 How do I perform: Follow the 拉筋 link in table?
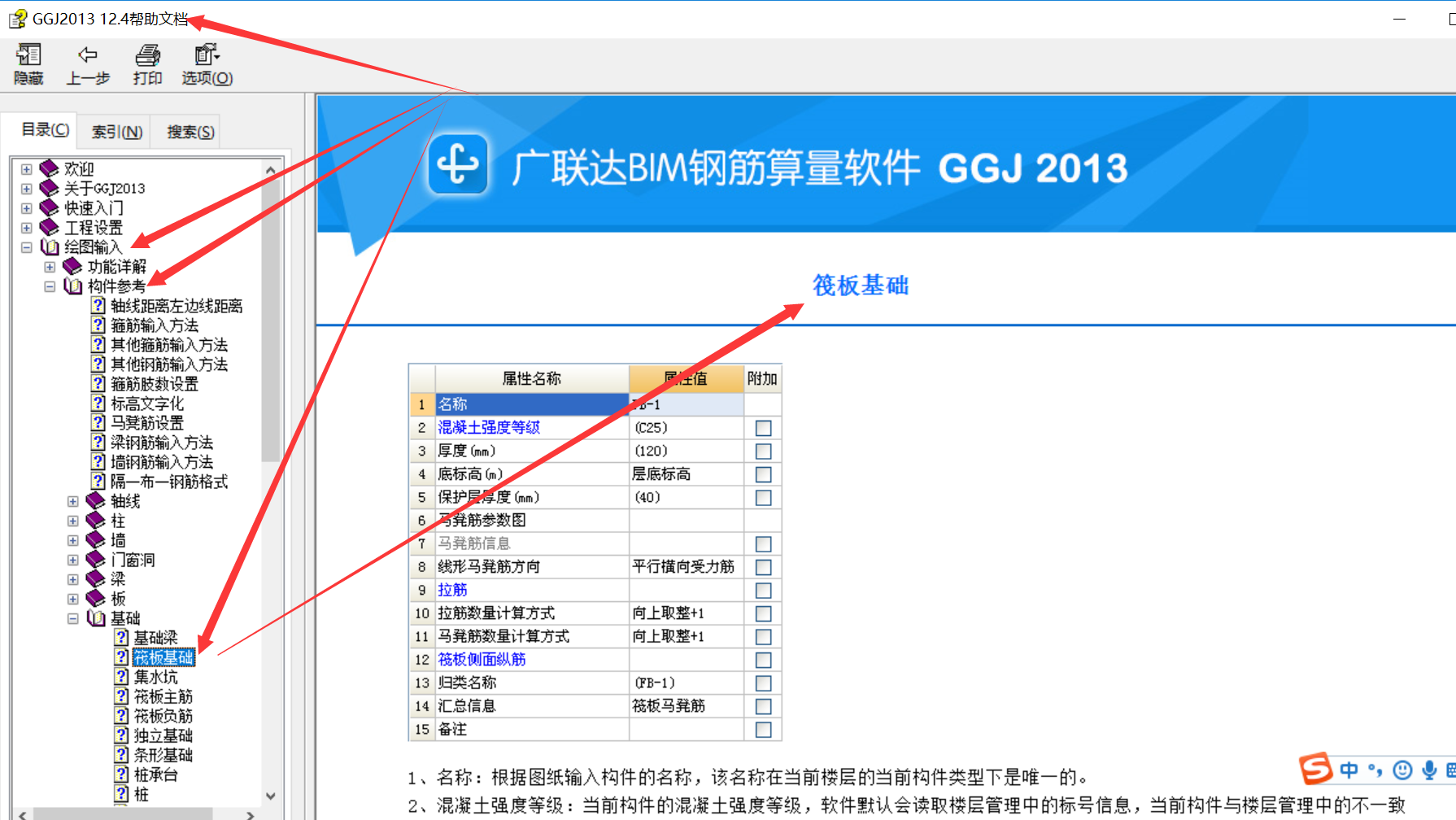pyautogui.click(x=452, y=590)
